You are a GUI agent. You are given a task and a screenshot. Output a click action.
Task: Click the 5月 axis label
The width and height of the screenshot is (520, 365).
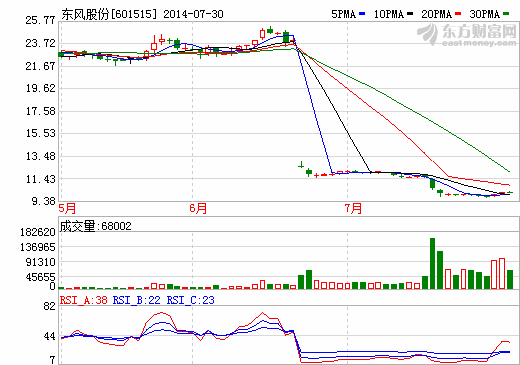tap(67, 209)
